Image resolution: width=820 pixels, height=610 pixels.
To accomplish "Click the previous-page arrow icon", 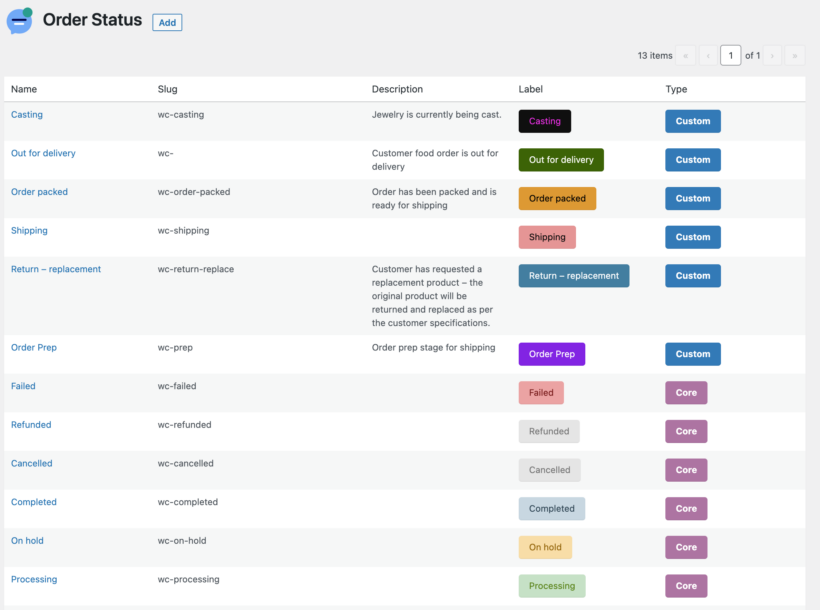I will [x=706, y=55].
